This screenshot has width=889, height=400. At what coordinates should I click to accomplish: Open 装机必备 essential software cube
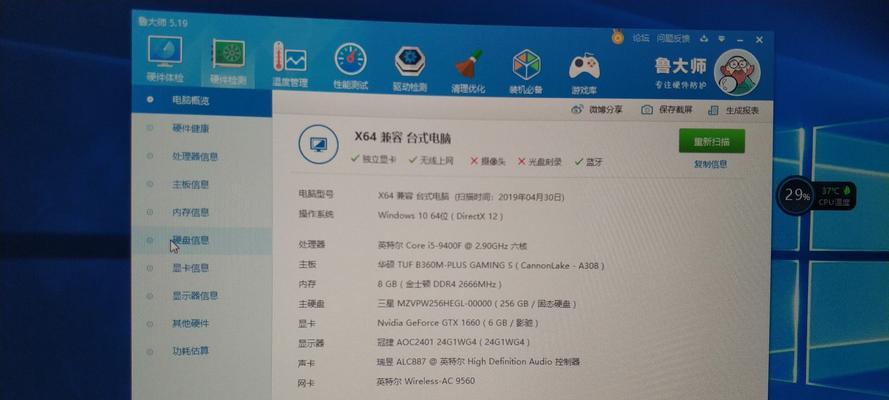(x=526, y=71)
